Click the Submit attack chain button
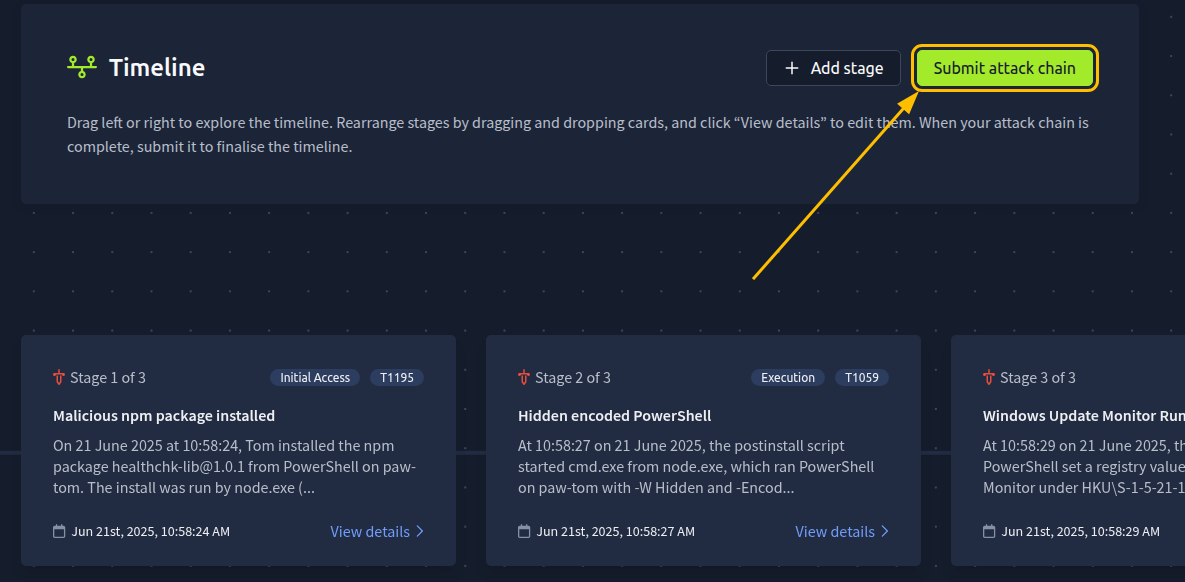 click(1004, 68)
